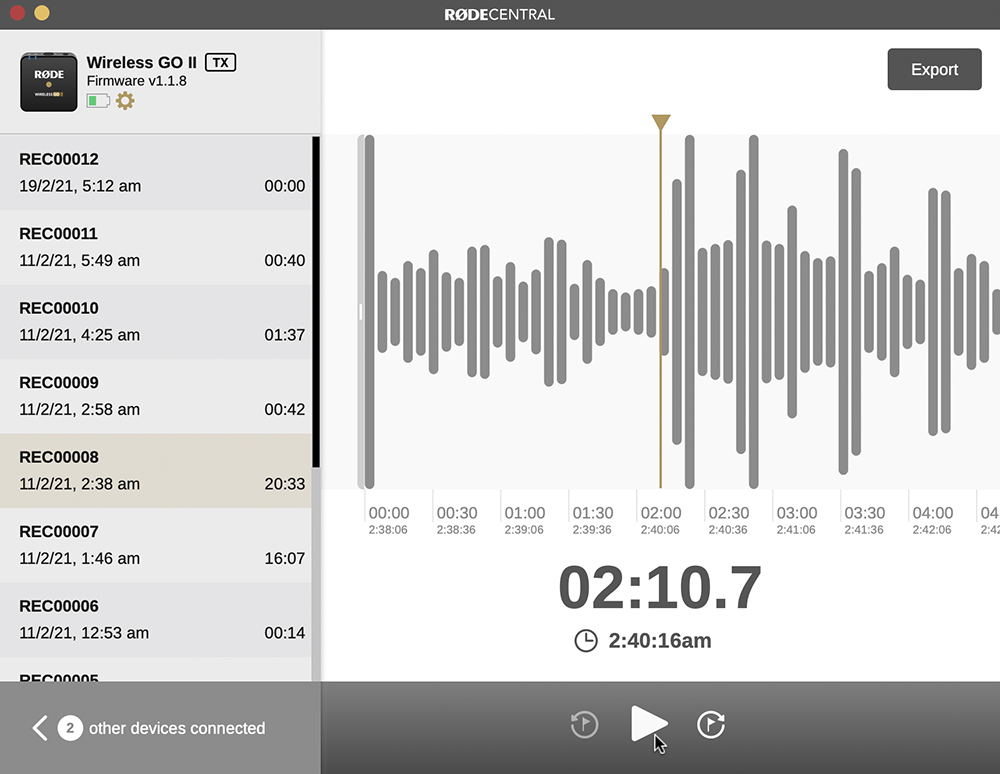Click the 04:00 timeline label
The height and width of the screenshot is (774, 1000).
pyautogui.click(x=932, y=513)
